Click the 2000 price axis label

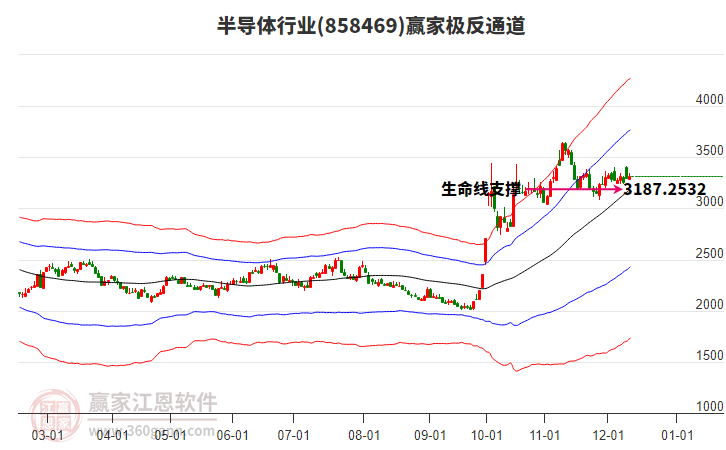709,304
